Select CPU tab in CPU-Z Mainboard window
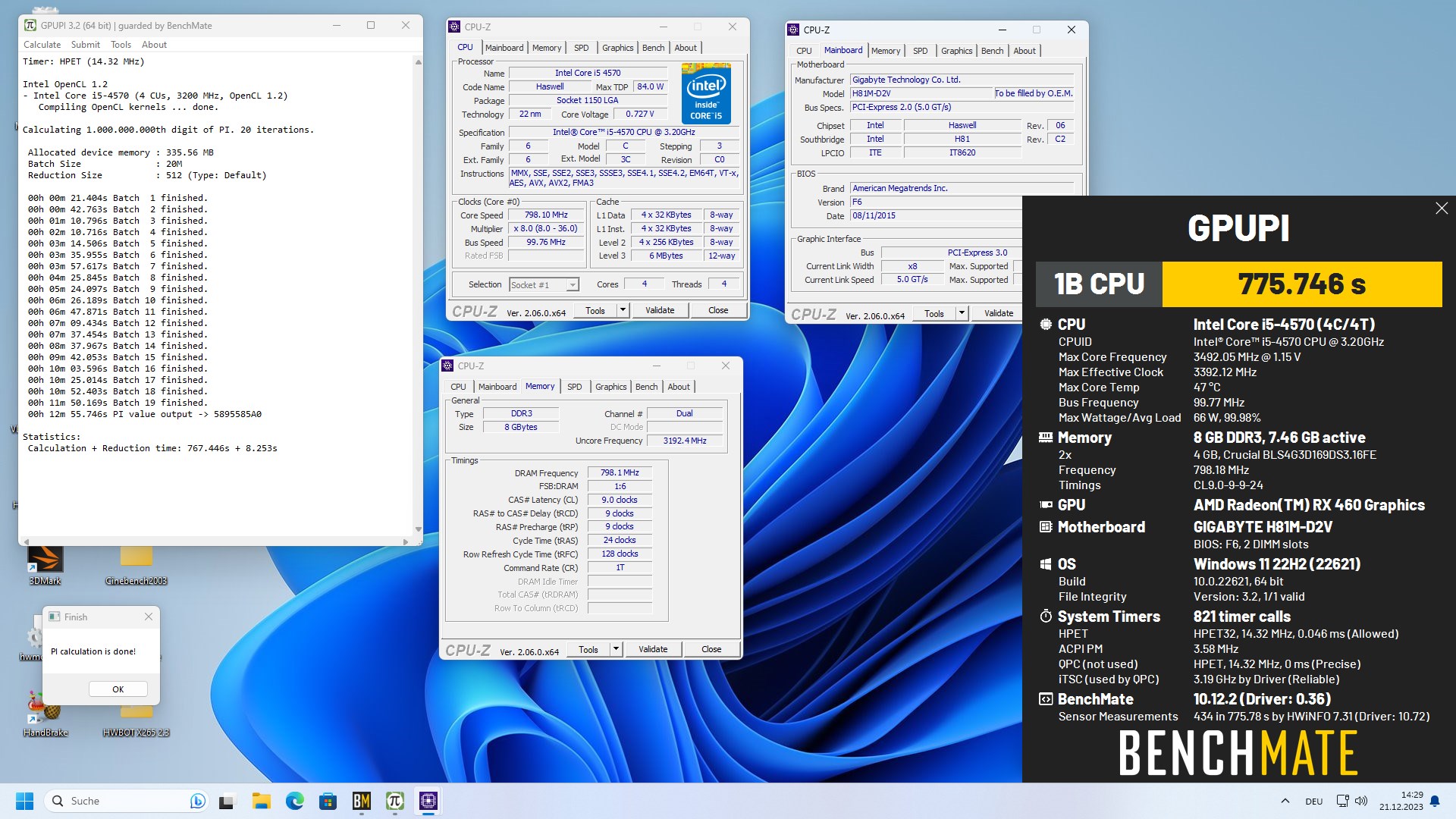Screen dimensions: 1456x819 (804, 51)
